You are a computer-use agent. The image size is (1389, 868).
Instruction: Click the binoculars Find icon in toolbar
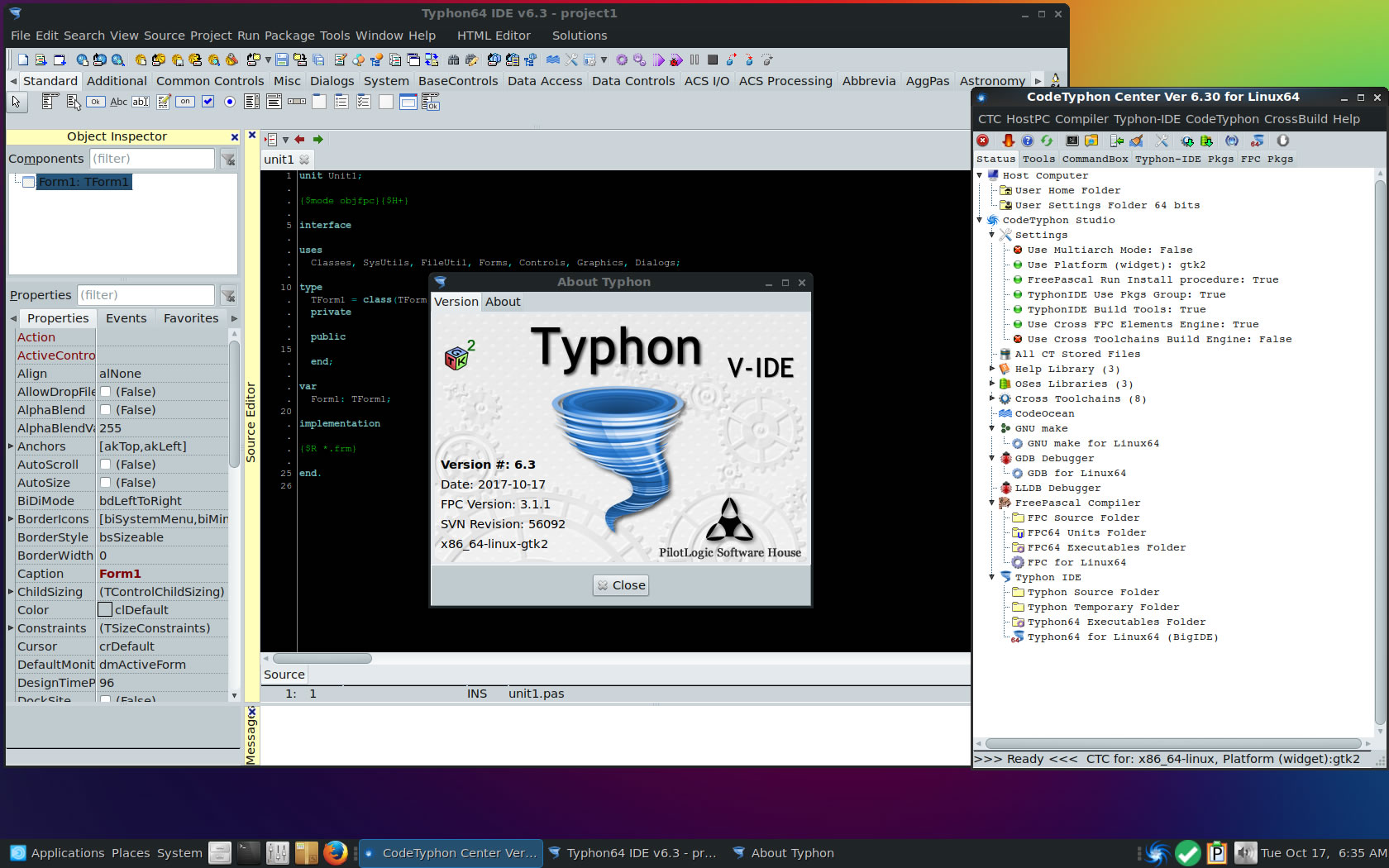point(453,60)
